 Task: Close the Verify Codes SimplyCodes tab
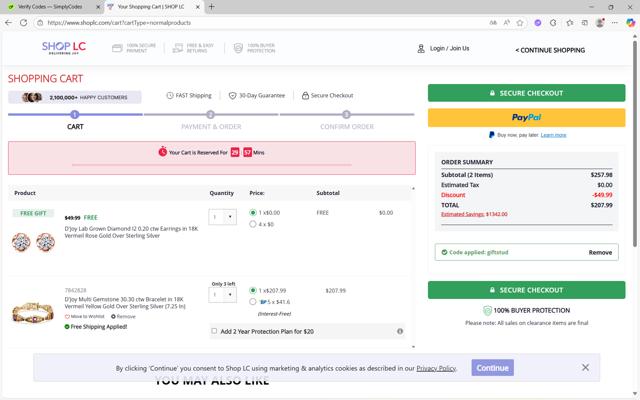pos(98,7)
